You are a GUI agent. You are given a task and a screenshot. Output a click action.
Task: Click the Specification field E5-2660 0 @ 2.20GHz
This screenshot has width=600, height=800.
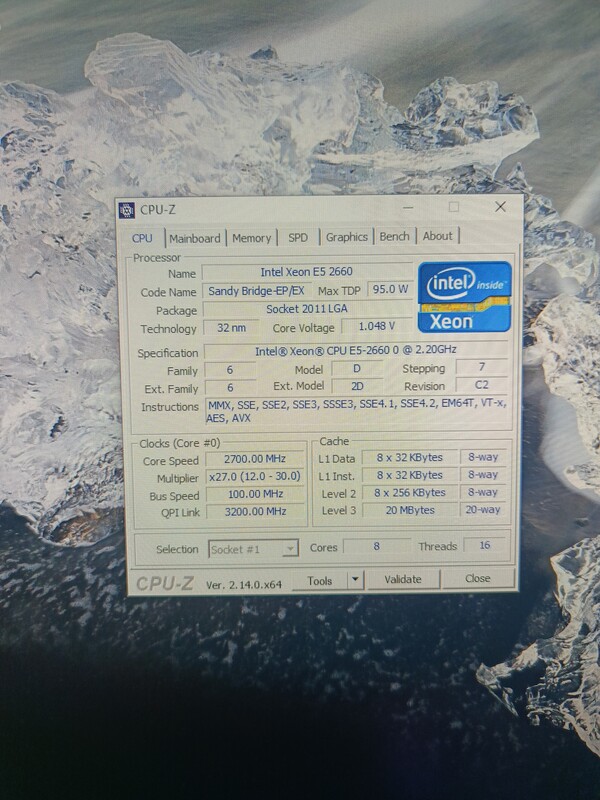[x=356, y=350]
